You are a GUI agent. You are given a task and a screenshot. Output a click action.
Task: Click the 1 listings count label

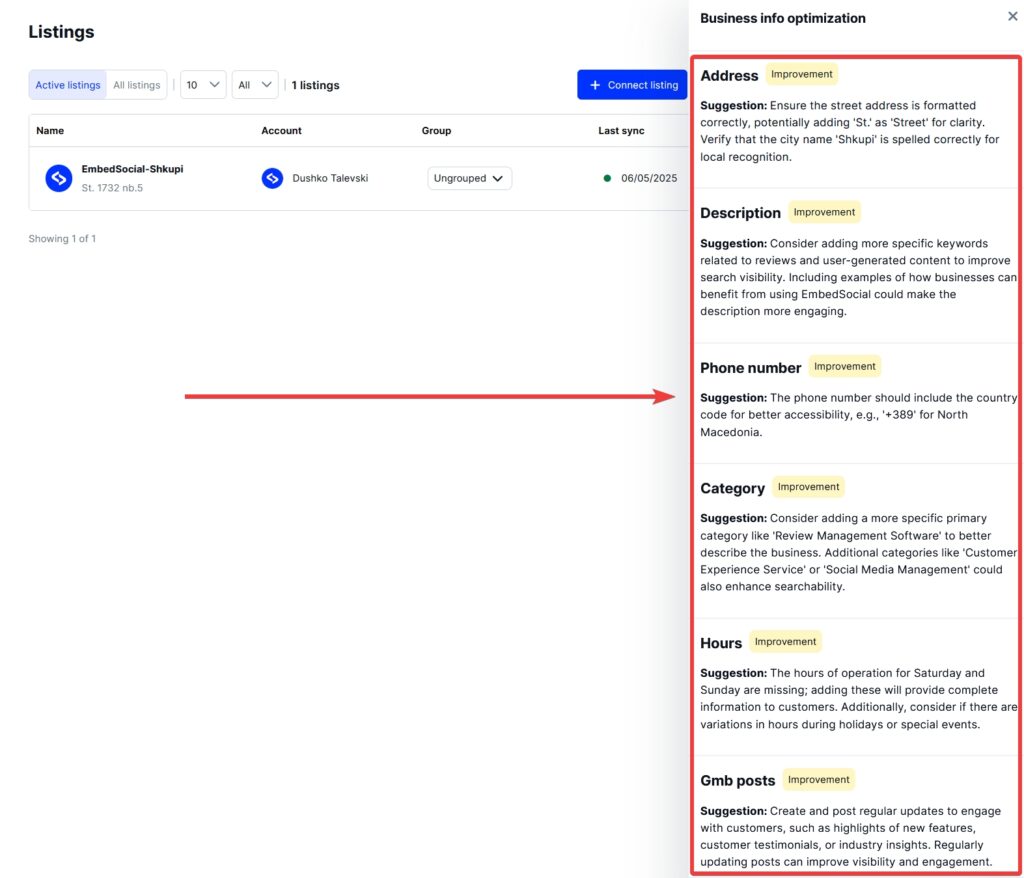point(315,85)
